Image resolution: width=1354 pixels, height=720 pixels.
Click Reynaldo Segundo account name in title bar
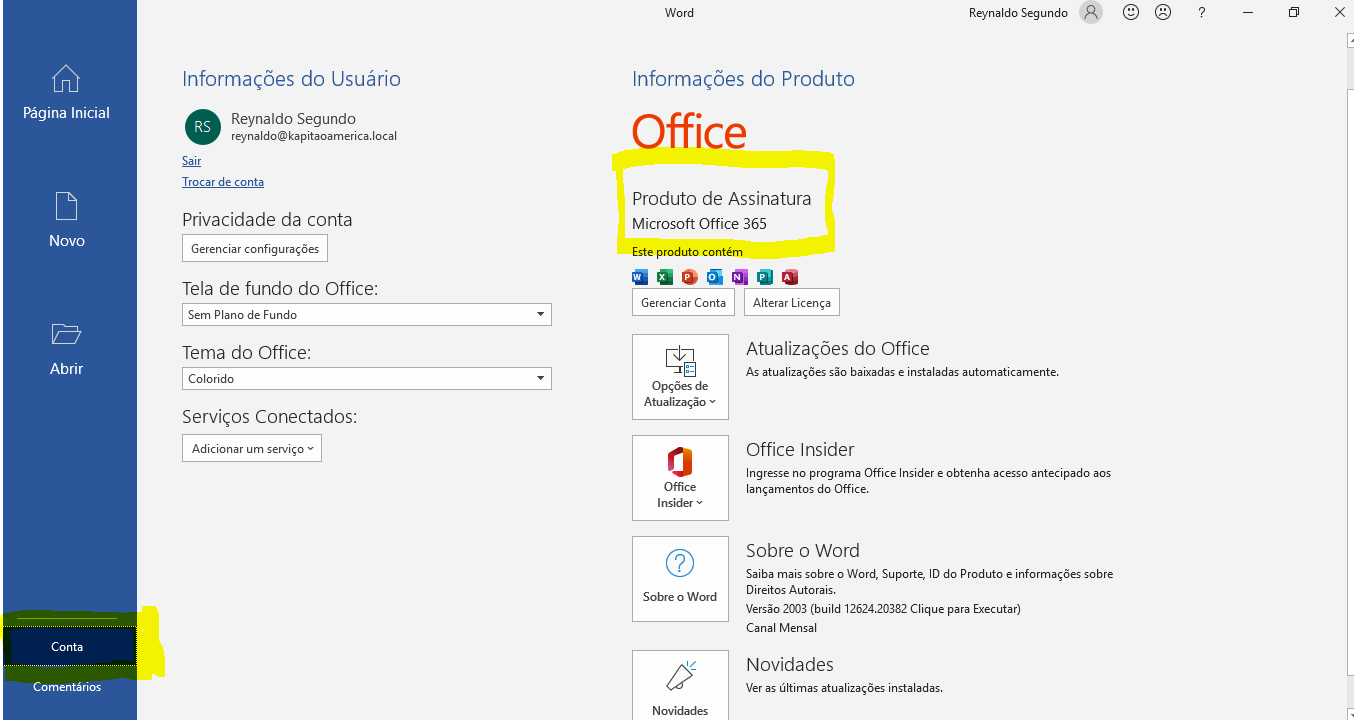[x=1018, y=13]
